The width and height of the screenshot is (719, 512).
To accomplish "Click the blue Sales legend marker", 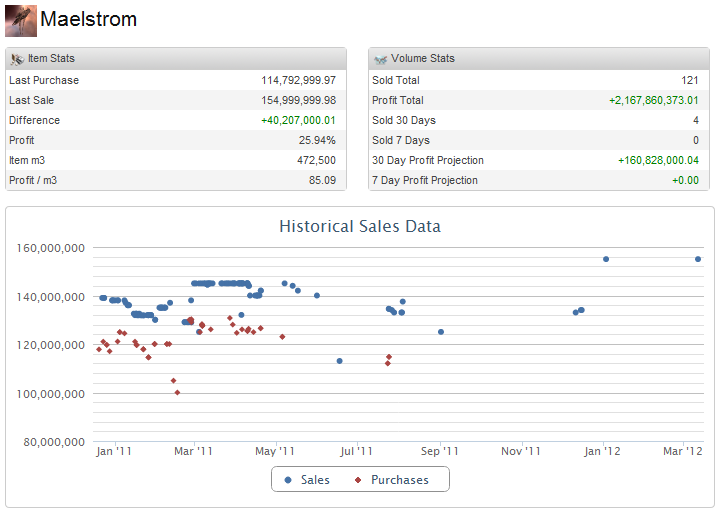I will tap(288, 480).
